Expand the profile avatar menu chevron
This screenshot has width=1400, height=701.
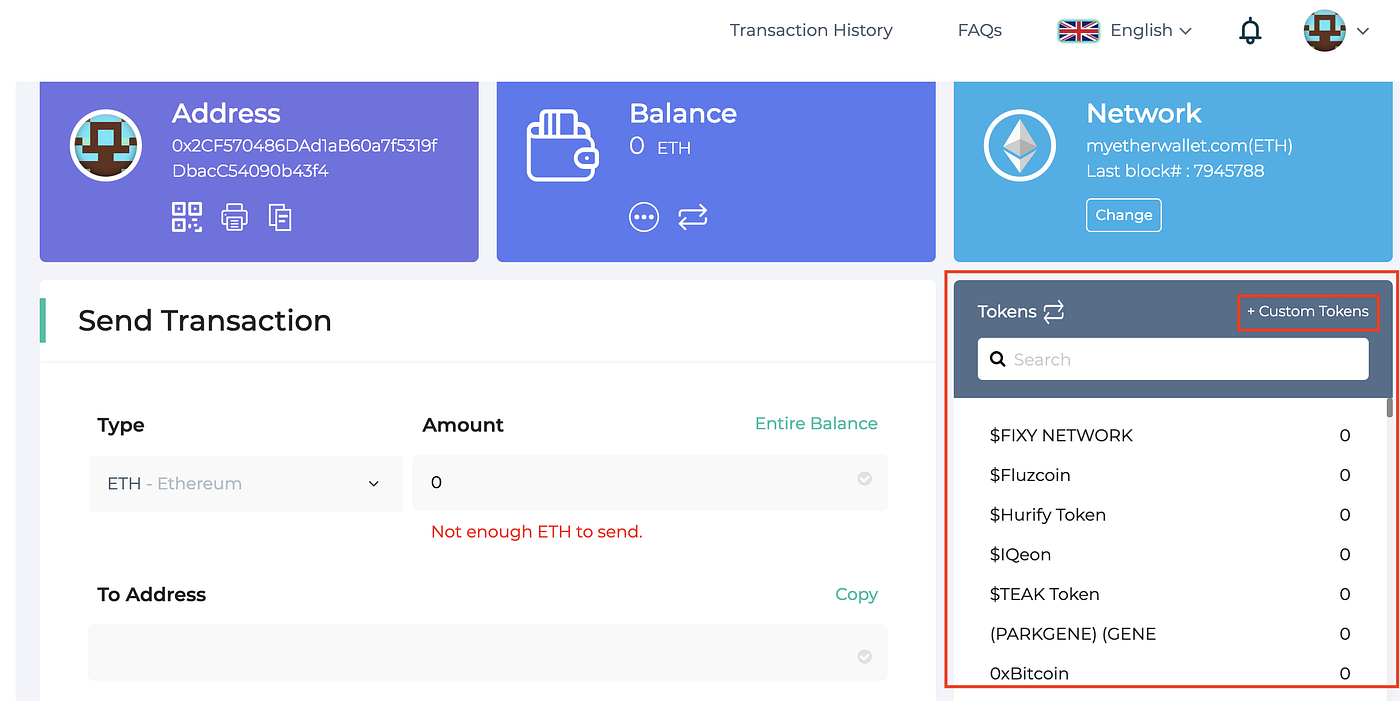(x=1363, y=32)
